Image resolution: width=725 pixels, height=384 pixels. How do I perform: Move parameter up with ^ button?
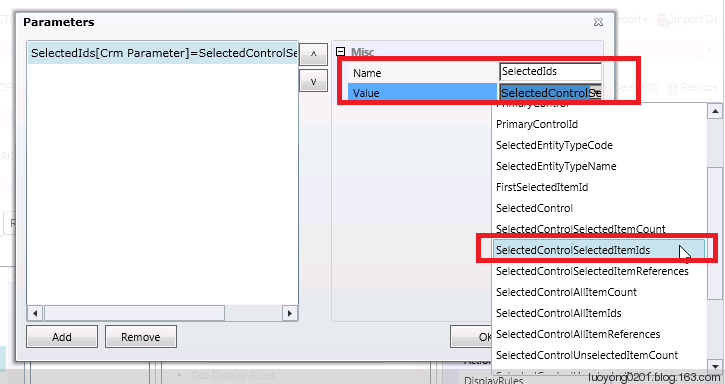[313, 55]
